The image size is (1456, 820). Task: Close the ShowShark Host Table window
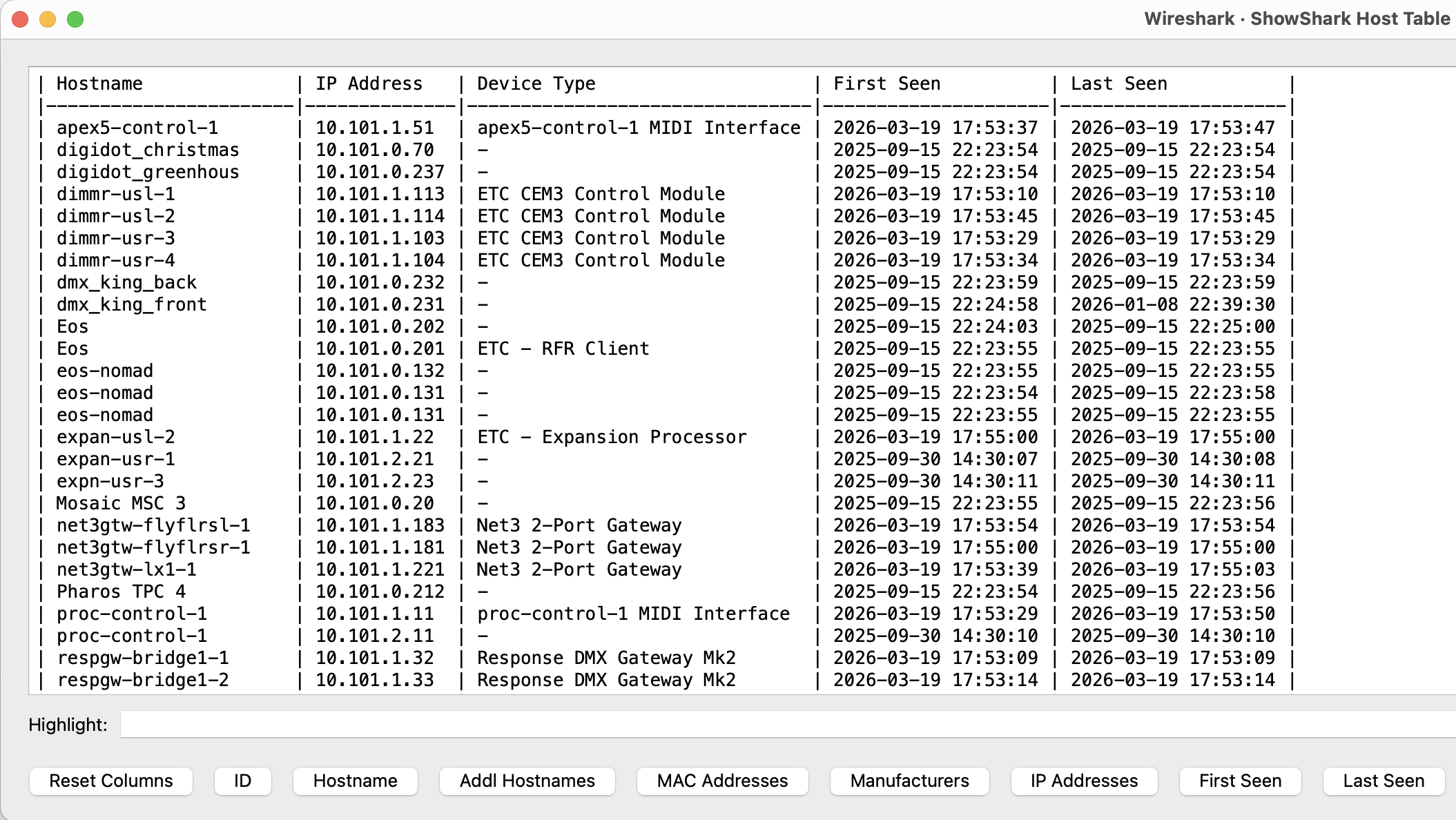tap(20, 19)
